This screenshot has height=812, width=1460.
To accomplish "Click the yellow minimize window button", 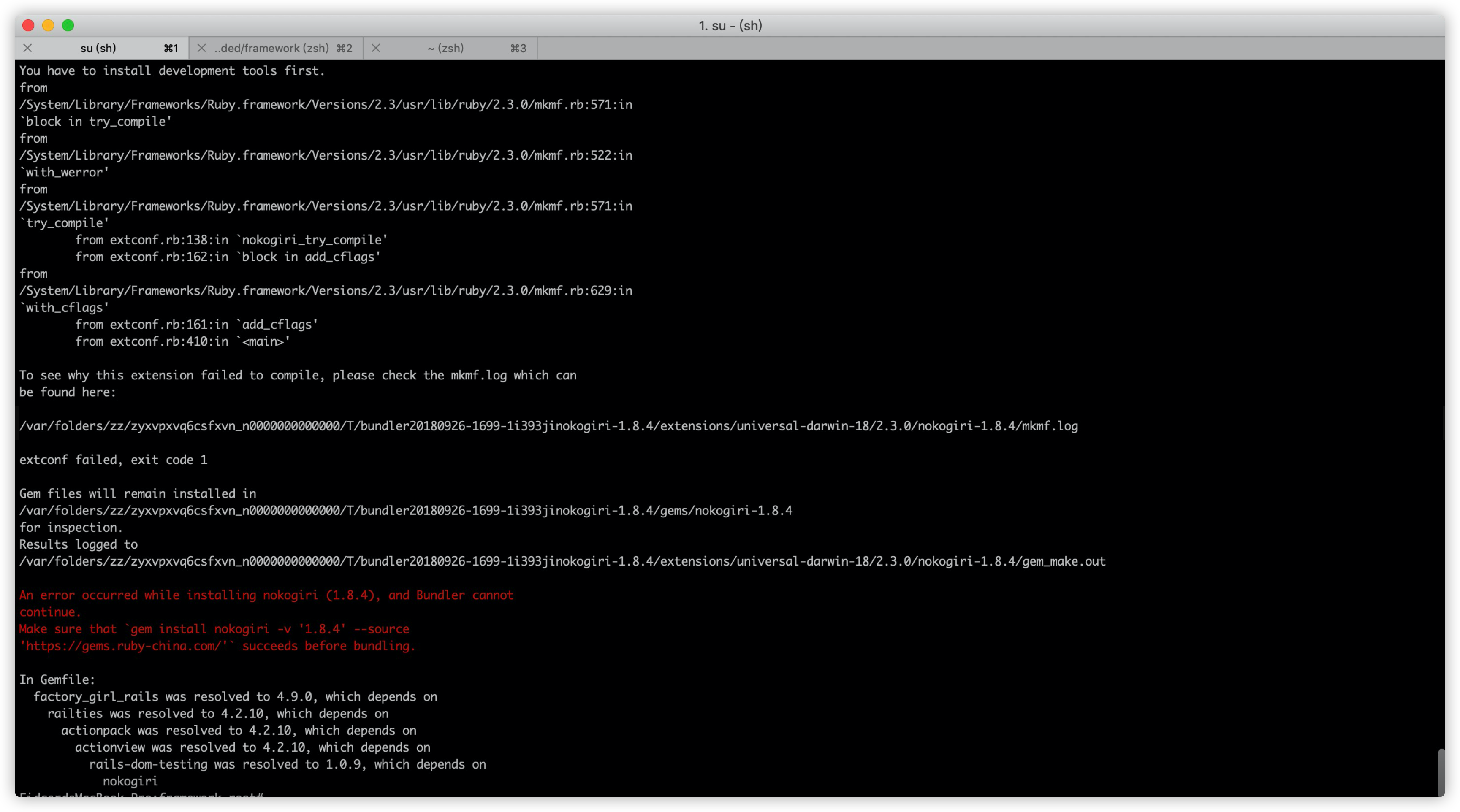I will click(x=48, y=25).
